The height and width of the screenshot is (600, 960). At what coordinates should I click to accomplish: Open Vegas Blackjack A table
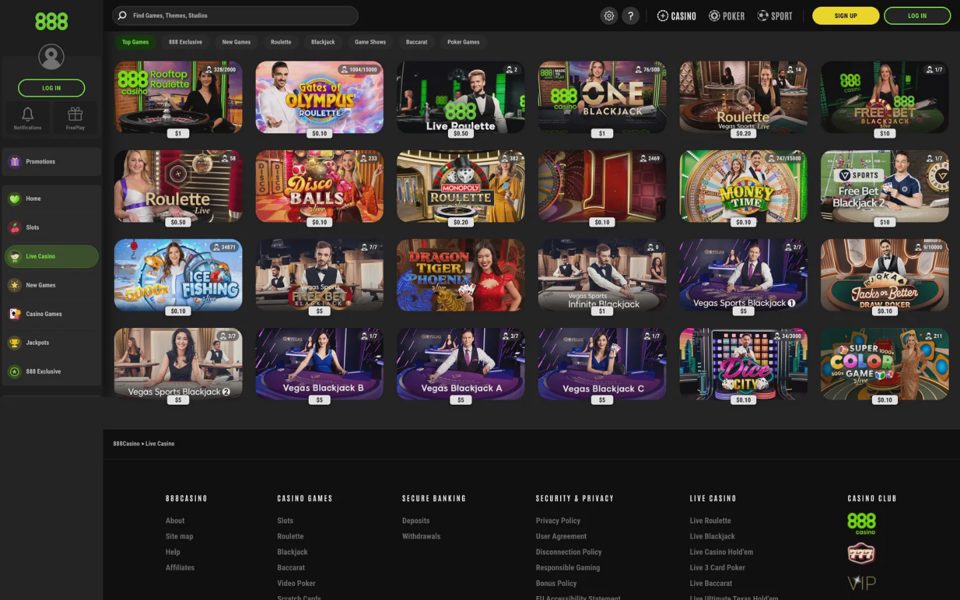(x=460, y=364)
